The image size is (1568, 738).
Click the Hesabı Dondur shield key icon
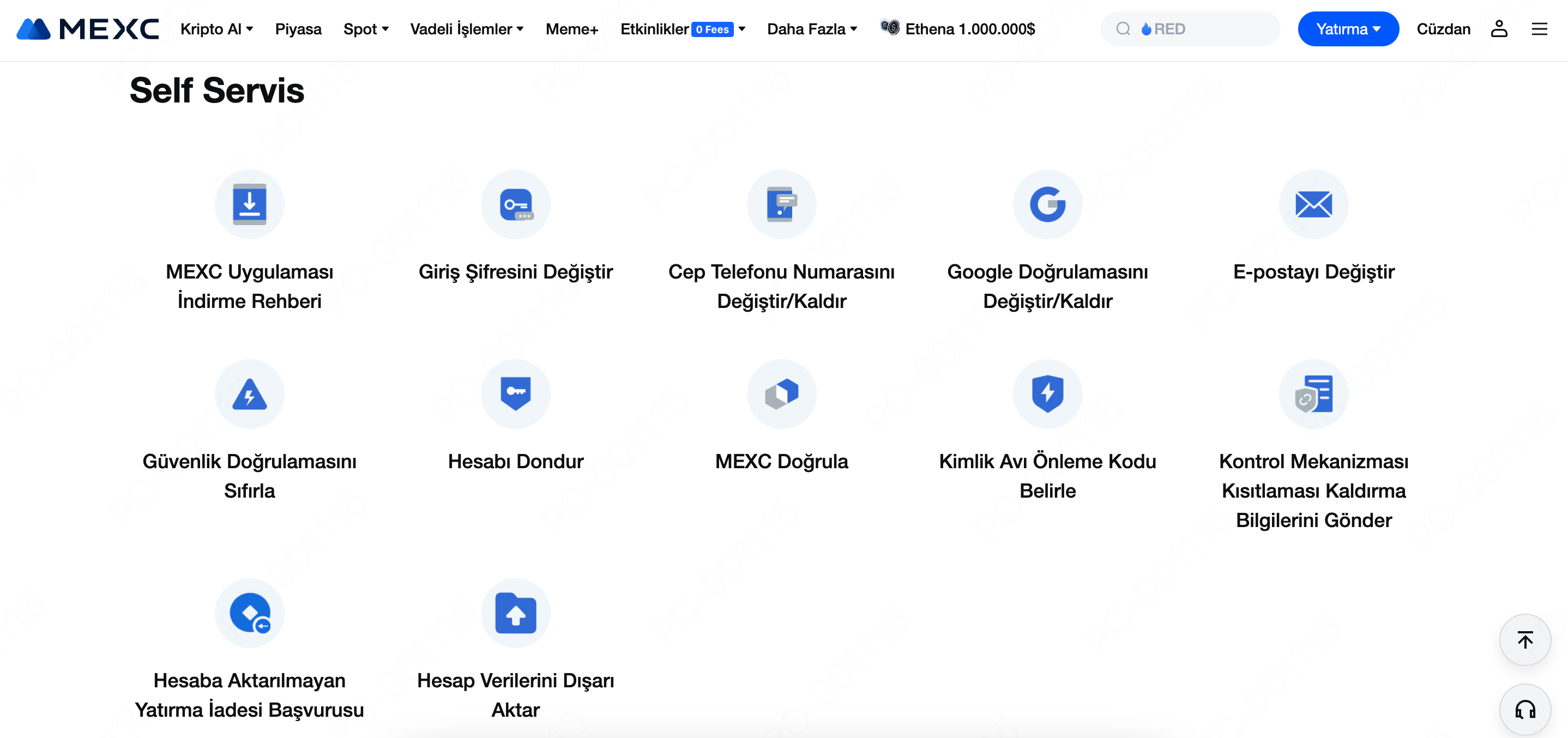[516, 394]
